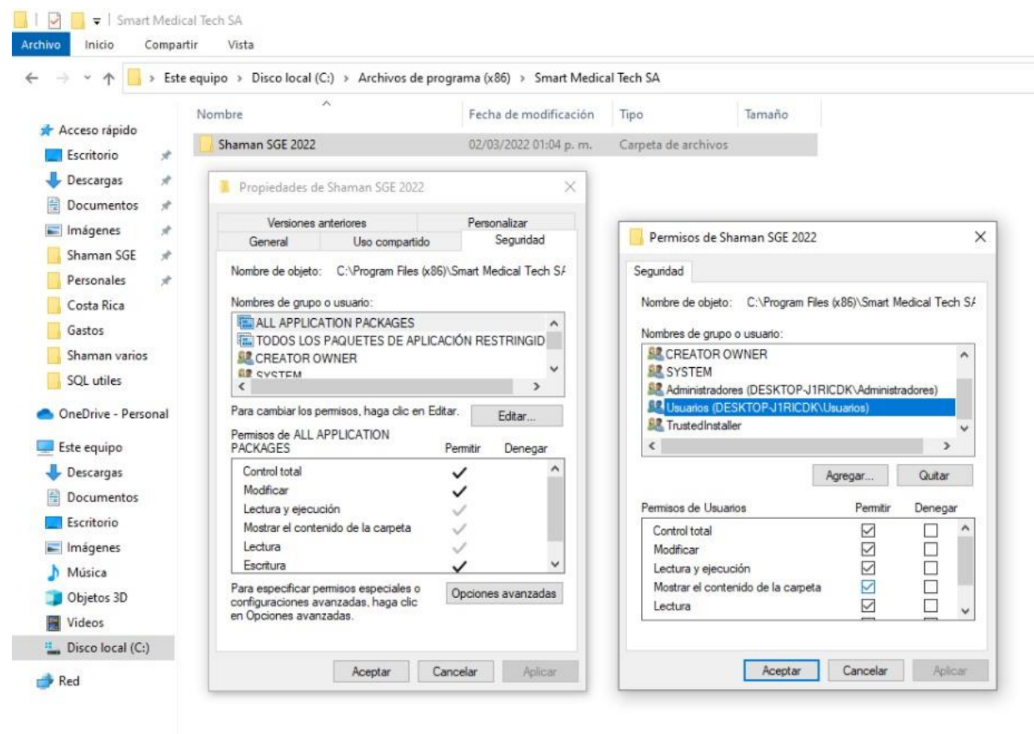Select Escritorio under Este equipo
The height and width of the screenshot is (734, 1034).
(x=92, y=522)
